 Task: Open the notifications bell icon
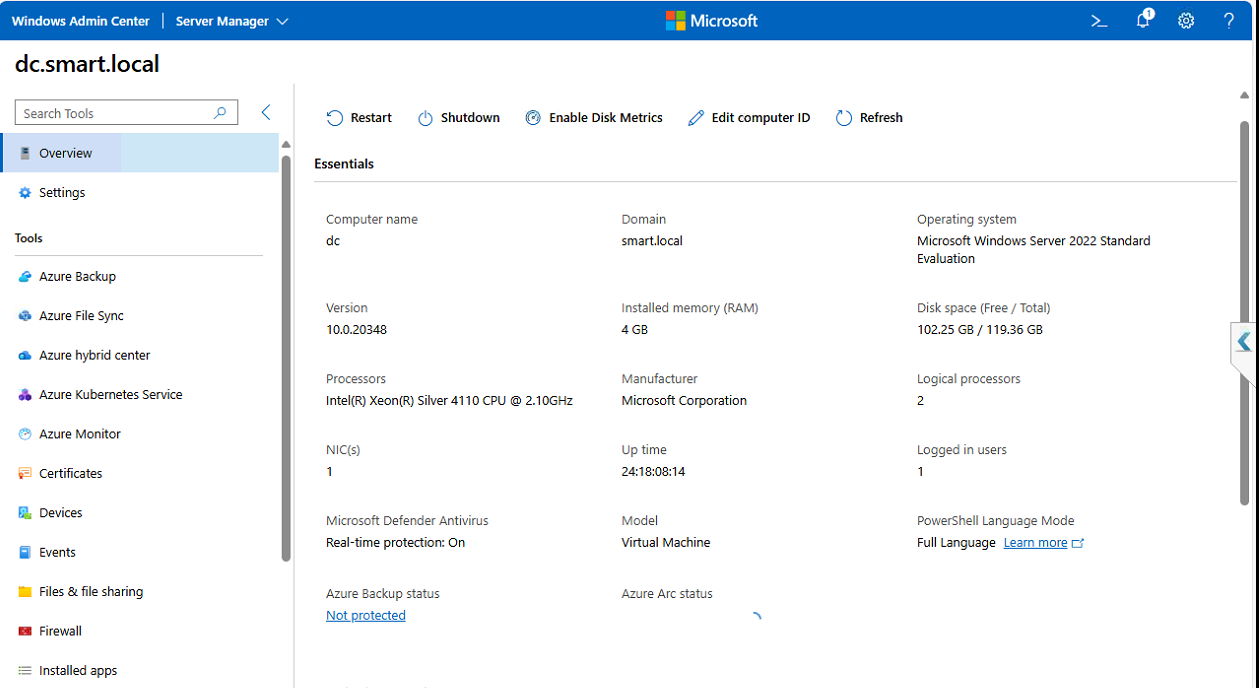(x=1143, y=20)
